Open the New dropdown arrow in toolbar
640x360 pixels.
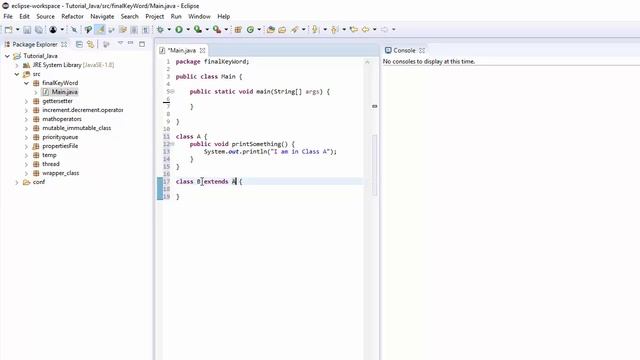coord(18,29)
